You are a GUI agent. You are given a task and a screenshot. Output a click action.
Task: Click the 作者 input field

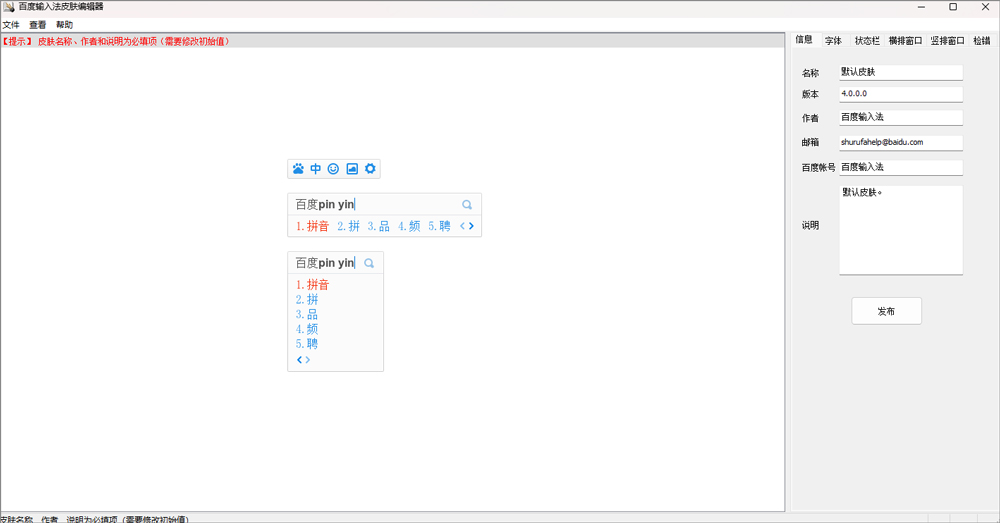pos(901,117)
